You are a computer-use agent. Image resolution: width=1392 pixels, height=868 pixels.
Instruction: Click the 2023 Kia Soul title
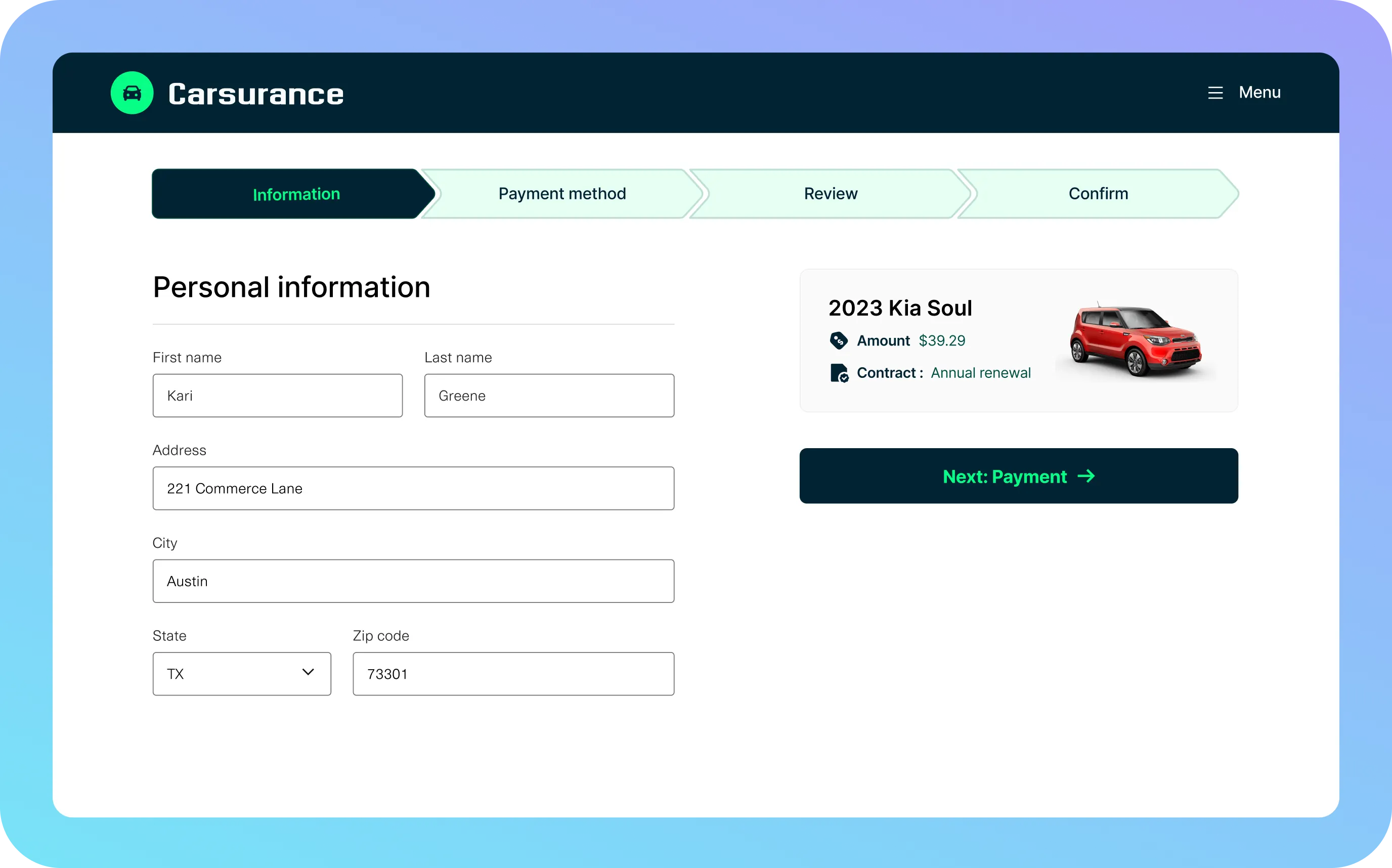(x=900, y=308)
